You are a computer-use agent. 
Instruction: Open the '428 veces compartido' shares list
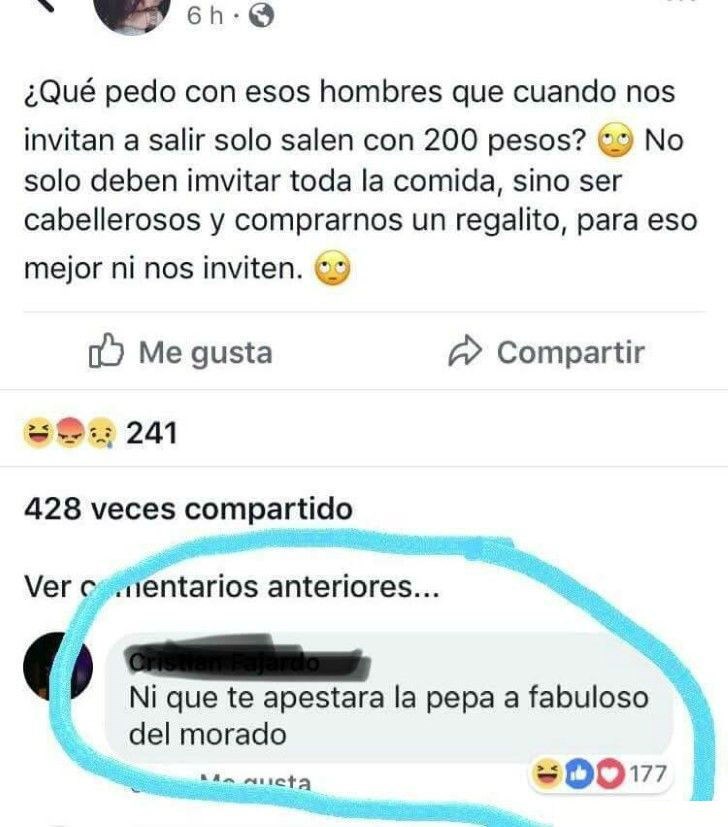click(188, 509)
